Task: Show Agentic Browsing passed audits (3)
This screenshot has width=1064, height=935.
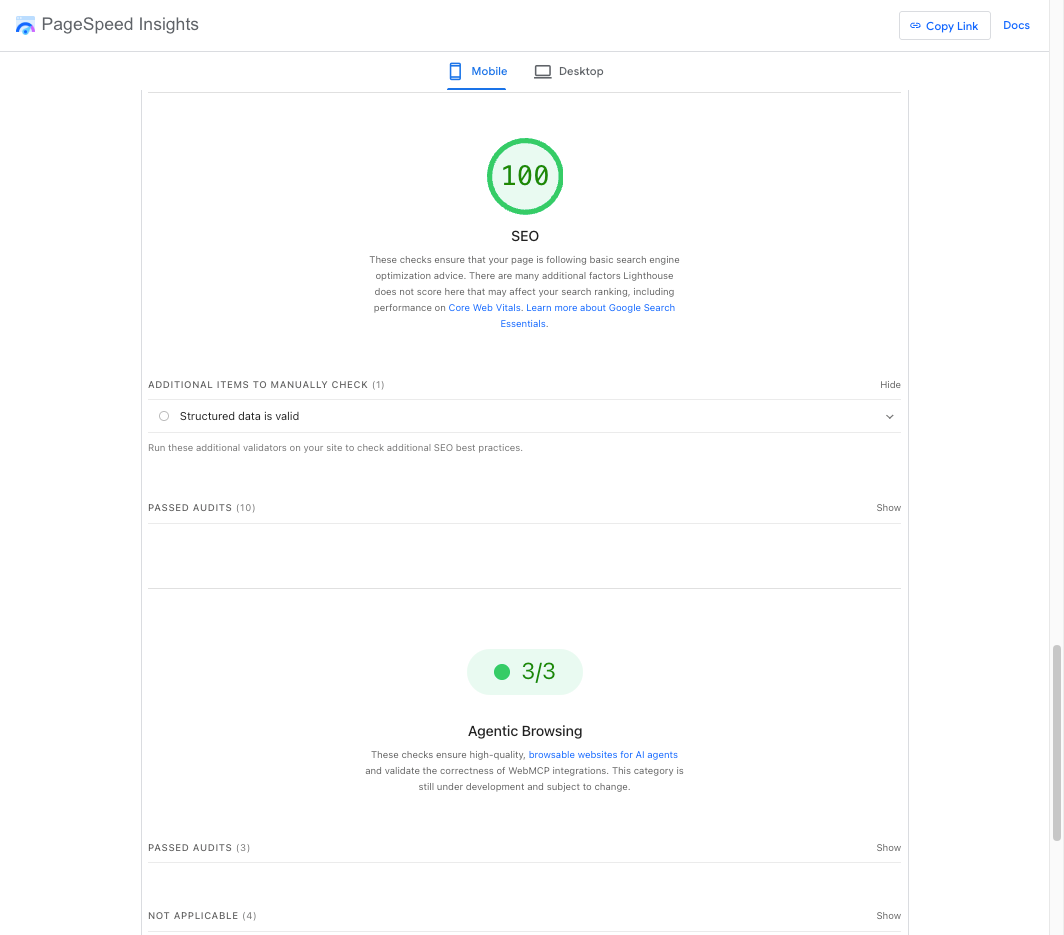Action: click(x=888, y=847)
